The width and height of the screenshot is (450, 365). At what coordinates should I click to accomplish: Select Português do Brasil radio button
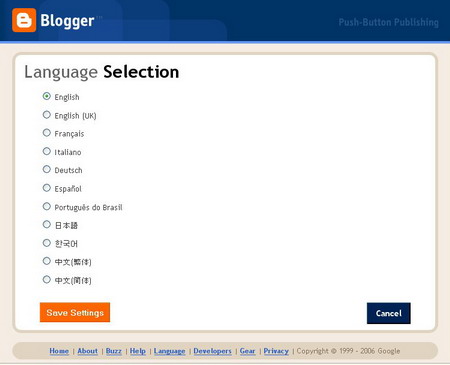click(47, 206)
